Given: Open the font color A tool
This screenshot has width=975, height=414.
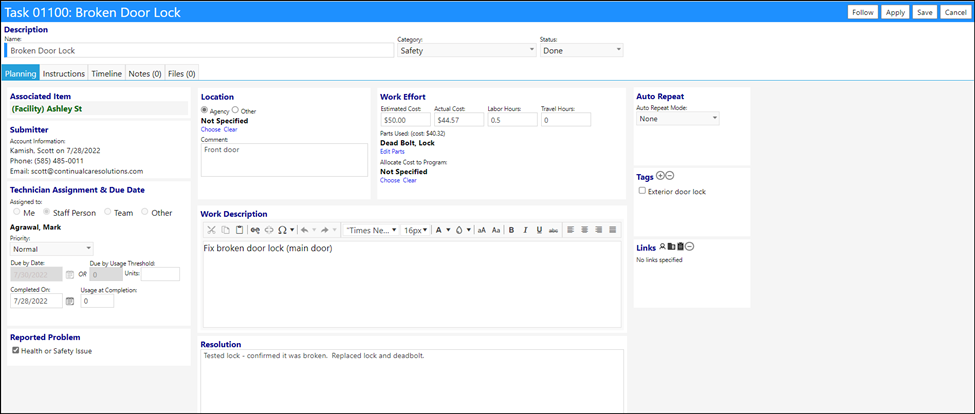Looking at the screenshot, I should (438, 230).
